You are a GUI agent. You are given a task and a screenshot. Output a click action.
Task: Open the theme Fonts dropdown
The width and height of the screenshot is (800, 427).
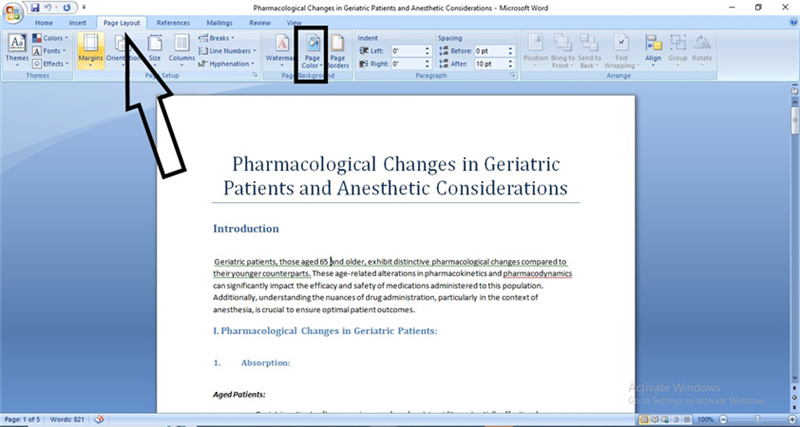pyautogui.click(x=49, y=51)
